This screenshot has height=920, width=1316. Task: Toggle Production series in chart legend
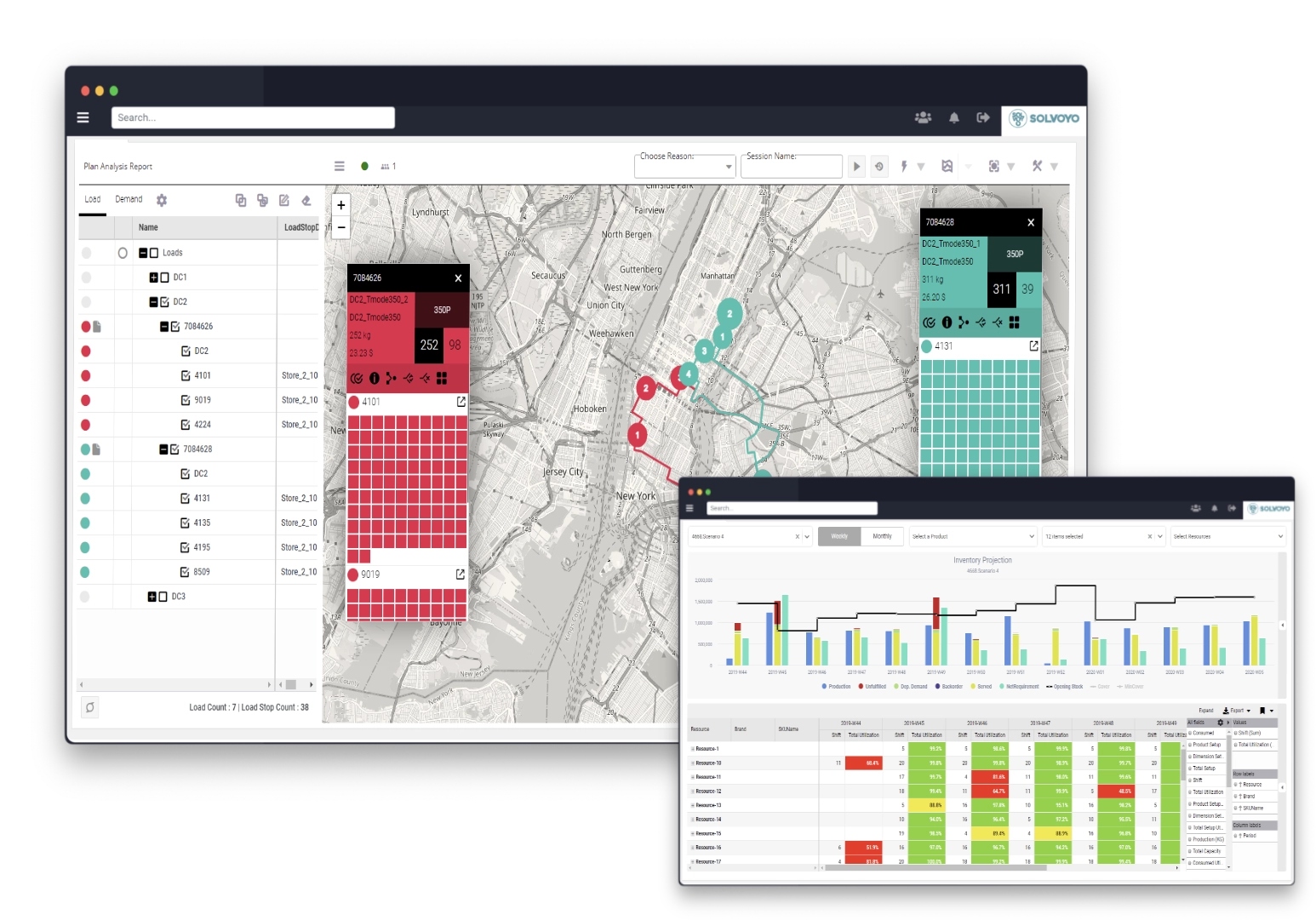[836, 686]
